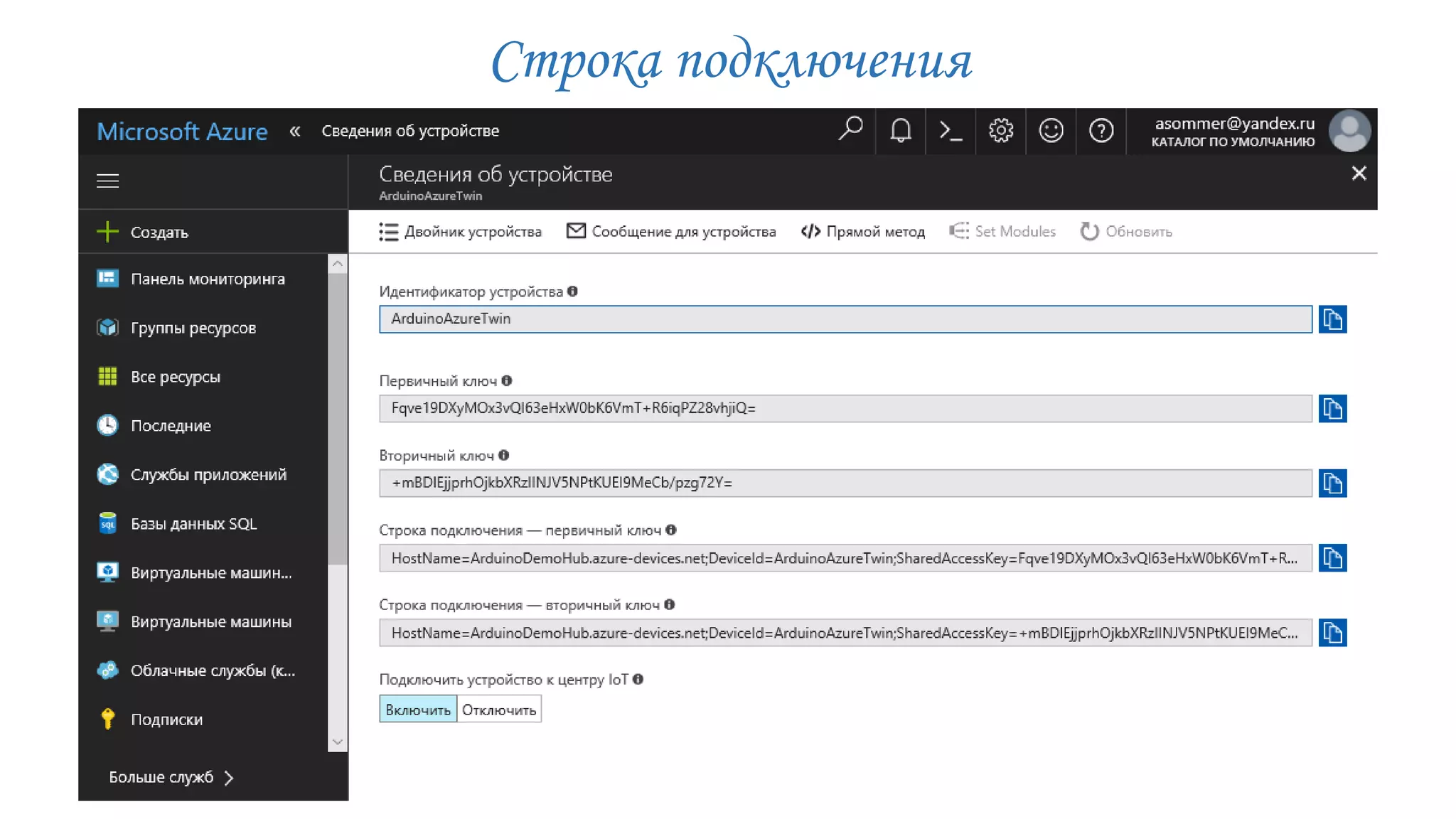Click ArduinoAzureTwin identifier field
1456x819 pixels.
point(845,319)
